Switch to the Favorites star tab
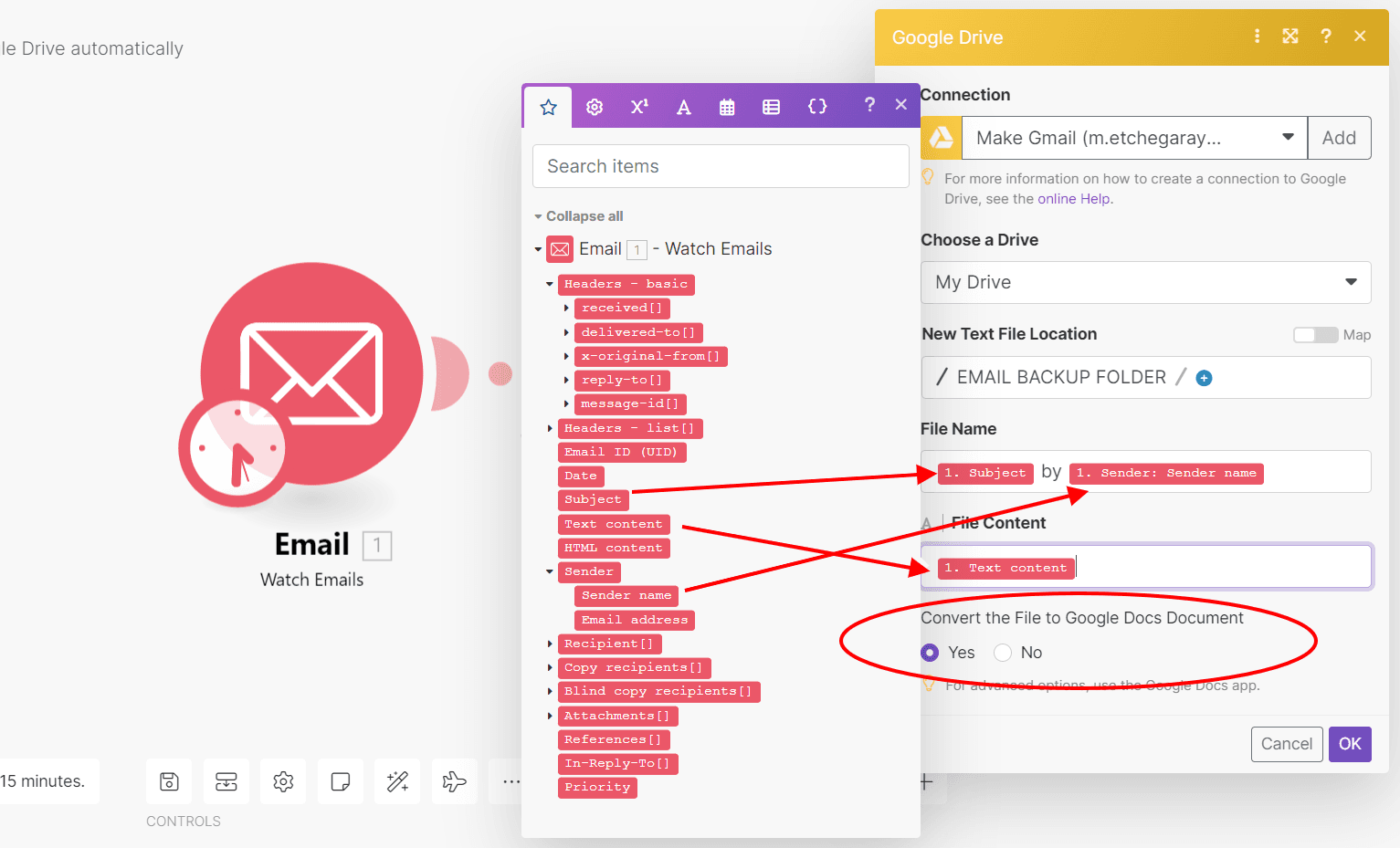The width and height of the screenshot is (1400, 848). (x=547, y=106)
